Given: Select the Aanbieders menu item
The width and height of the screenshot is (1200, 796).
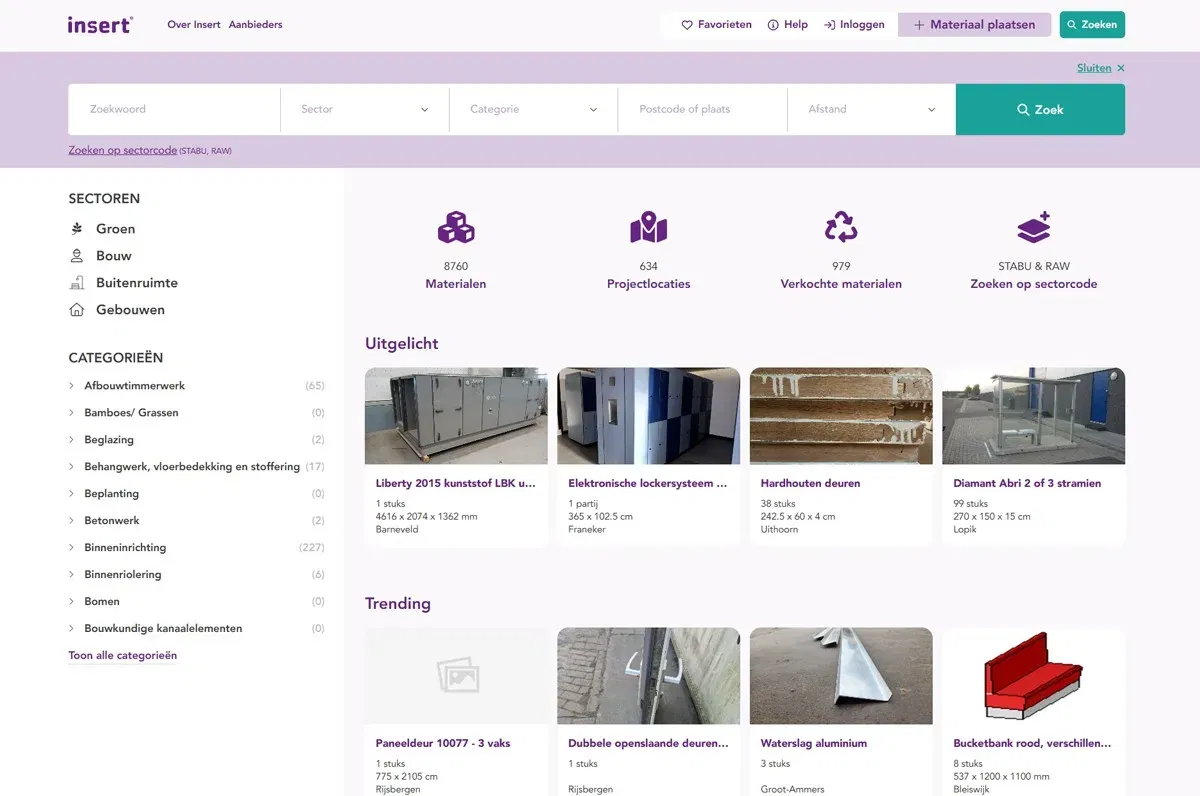Looking at the screenshot, I should [255, 24].
